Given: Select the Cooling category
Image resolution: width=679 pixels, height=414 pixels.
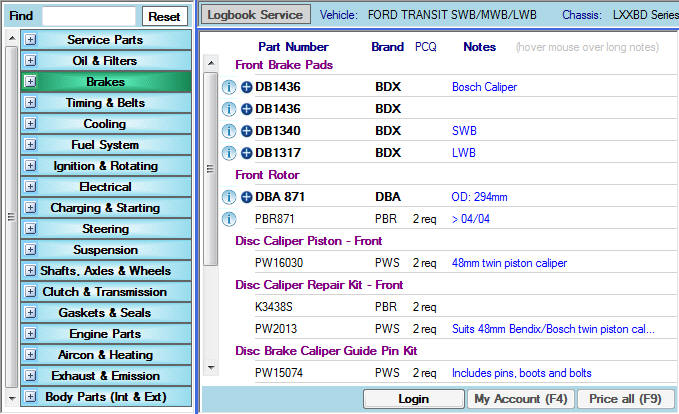Looking at the screenshot, I should [105, 124].
